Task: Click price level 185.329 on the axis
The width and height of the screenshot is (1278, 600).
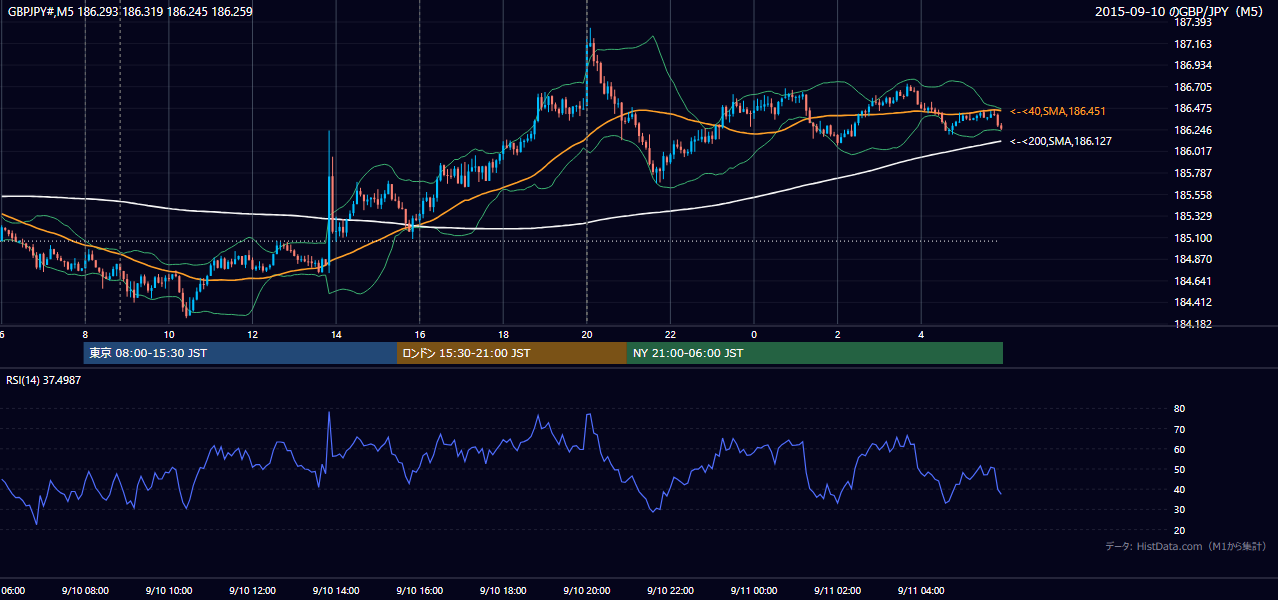Action: point(1192,216)
